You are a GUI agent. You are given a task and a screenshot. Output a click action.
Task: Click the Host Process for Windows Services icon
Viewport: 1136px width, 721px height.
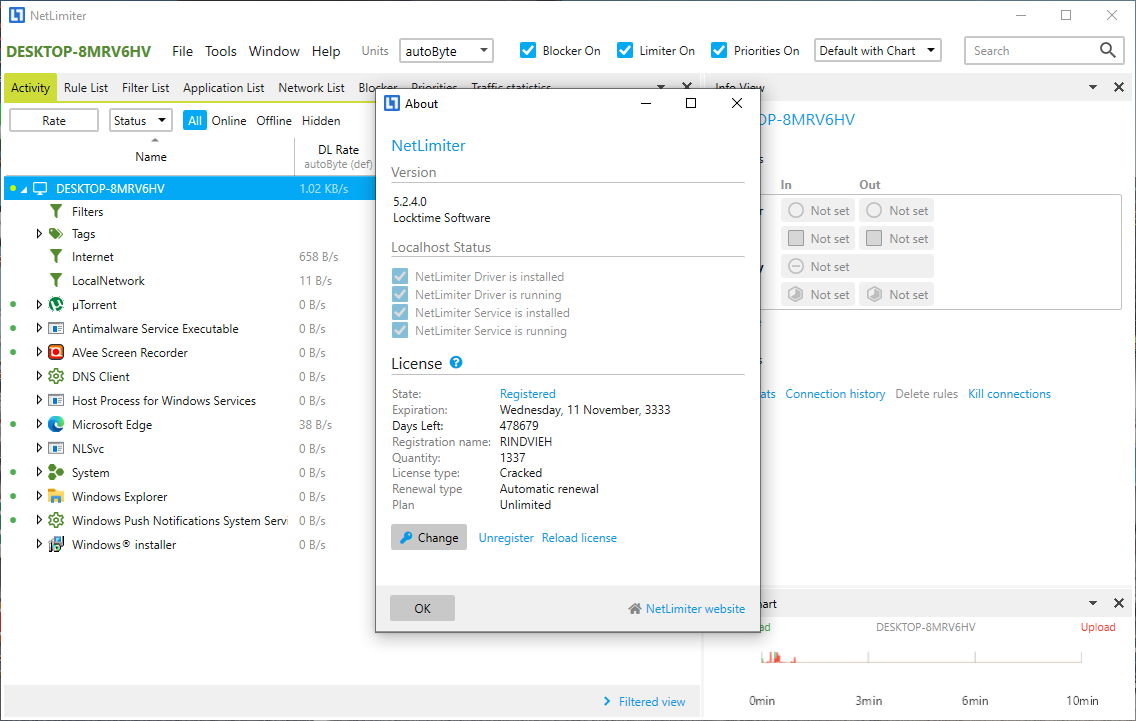click(56, 400)
